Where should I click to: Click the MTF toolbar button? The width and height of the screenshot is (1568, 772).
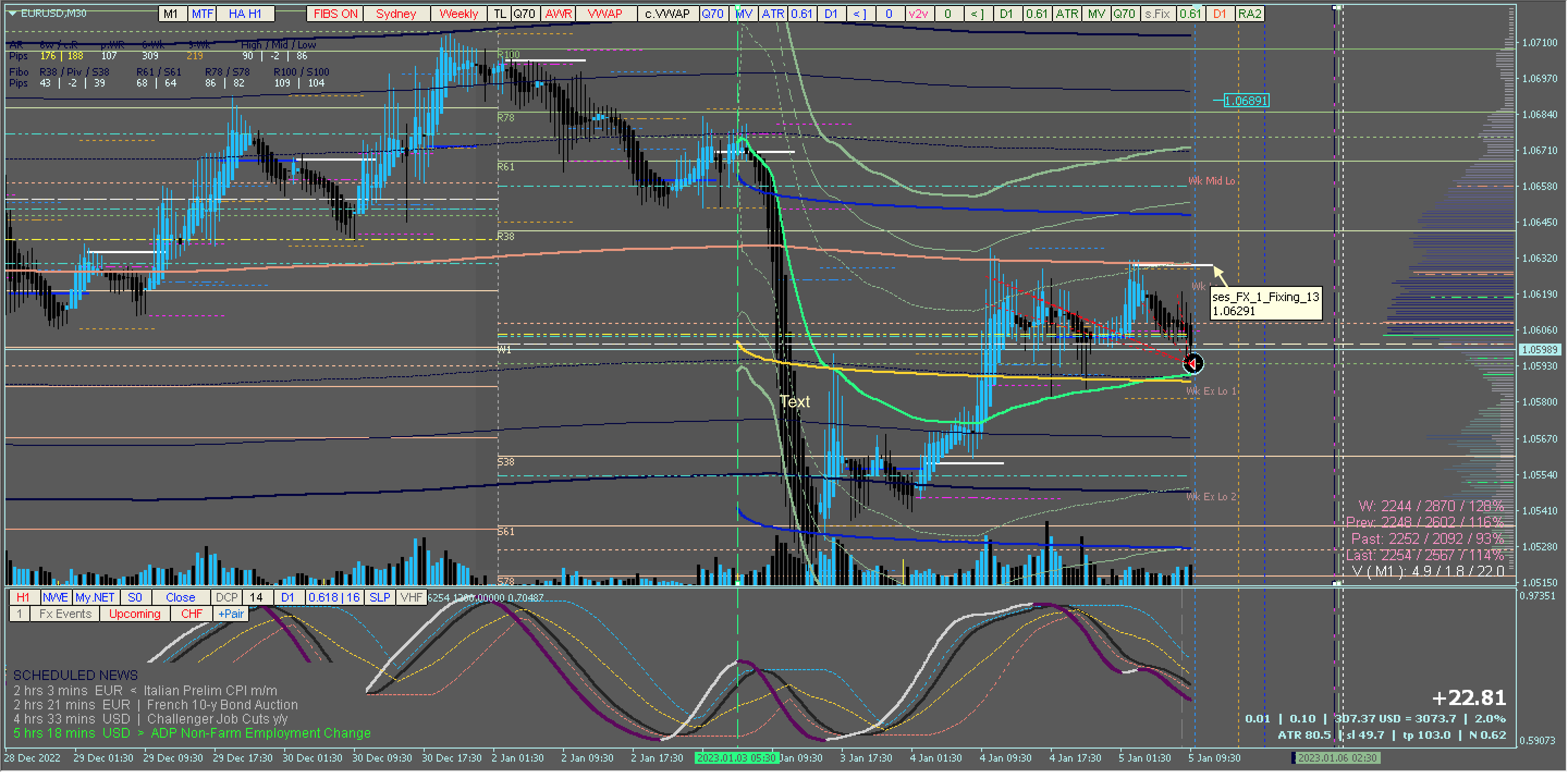click(x=202, y=14)
